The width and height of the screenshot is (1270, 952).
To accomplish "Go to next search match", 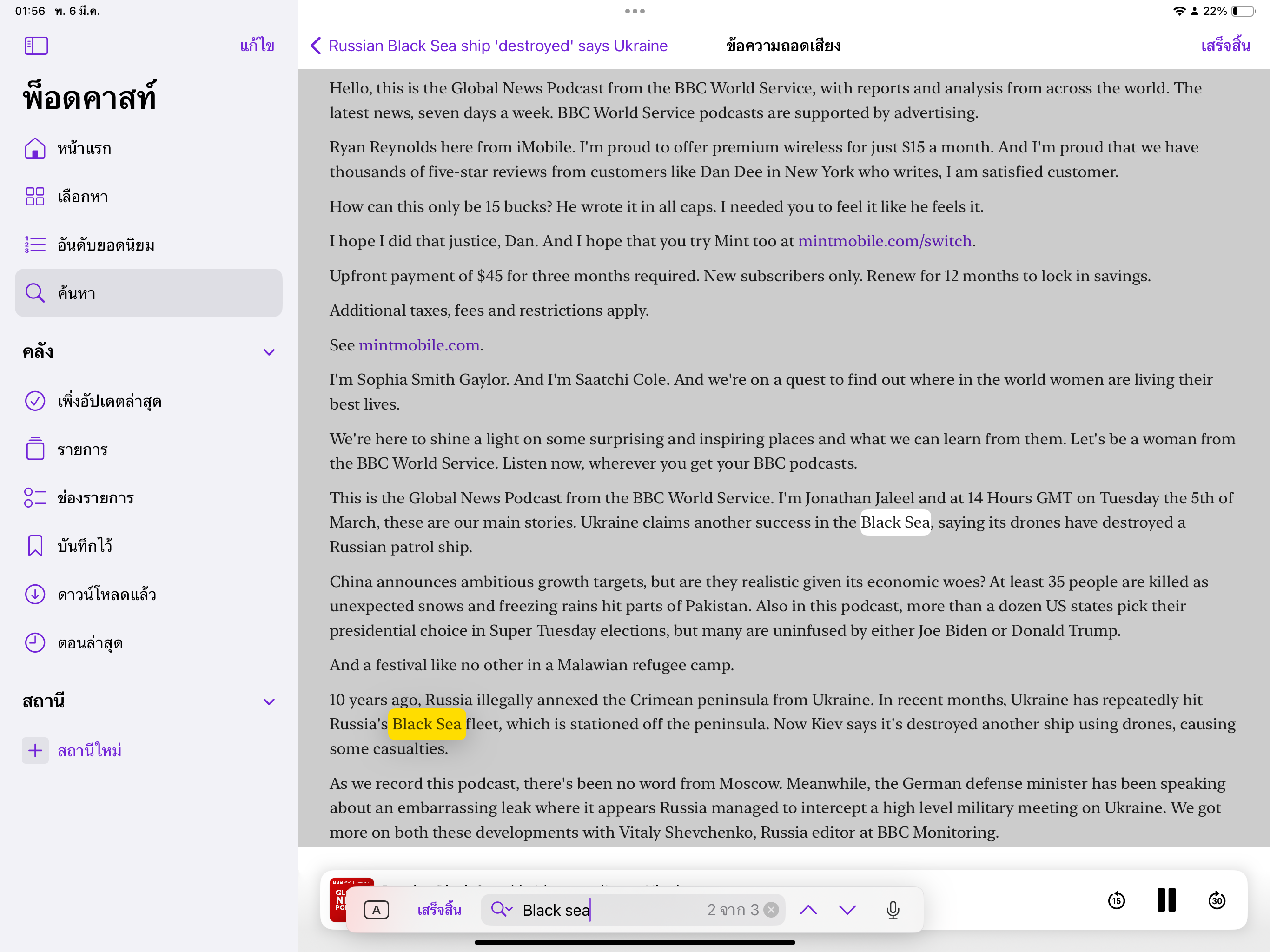I will pyautogui.click(x=847, y=910).
